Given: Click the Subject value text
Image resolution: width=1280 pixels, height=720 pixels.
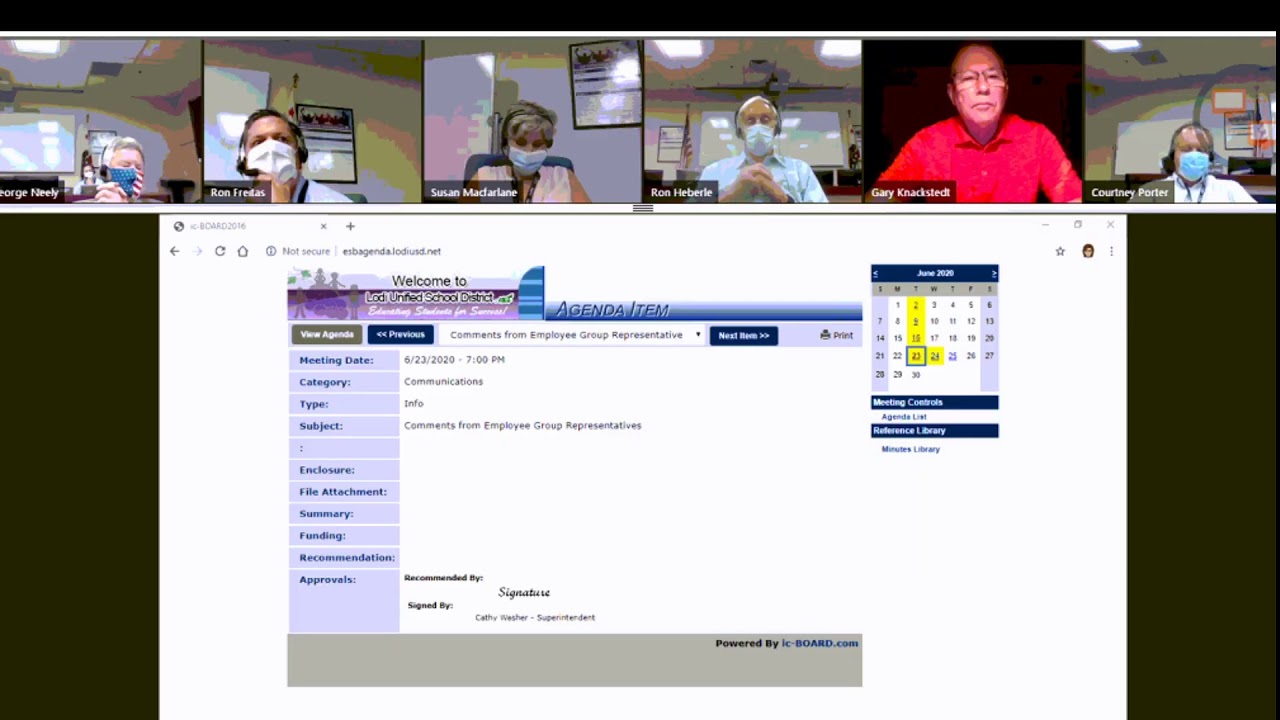Looking at the screenshot, I should click(522, 426).
